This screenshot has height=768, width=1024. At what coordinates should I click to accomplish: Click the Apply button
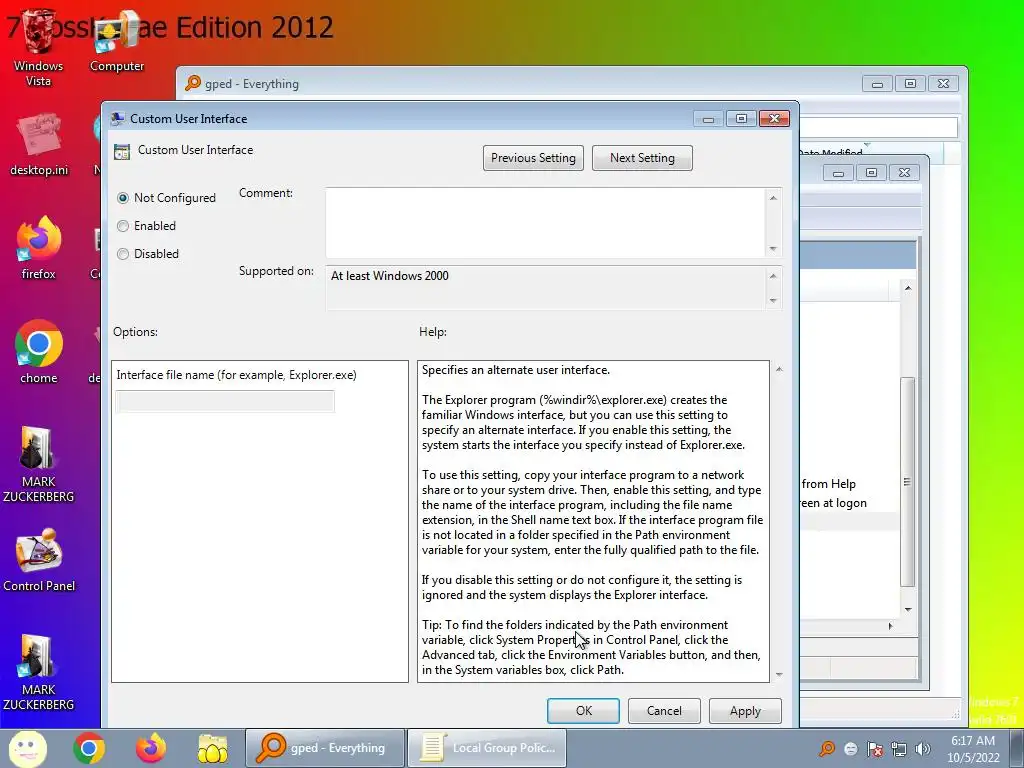tap(745, 711)
